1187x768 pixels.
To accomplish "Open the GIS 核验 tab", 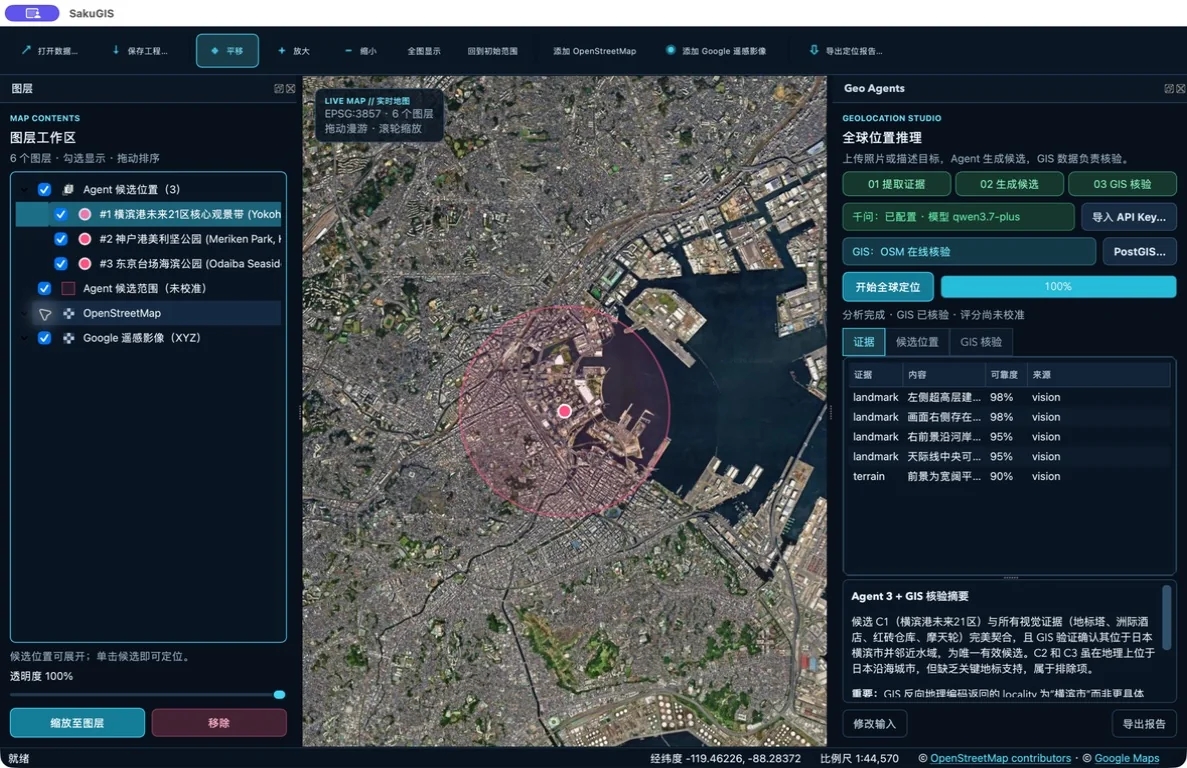I will [x=980, y=342].
